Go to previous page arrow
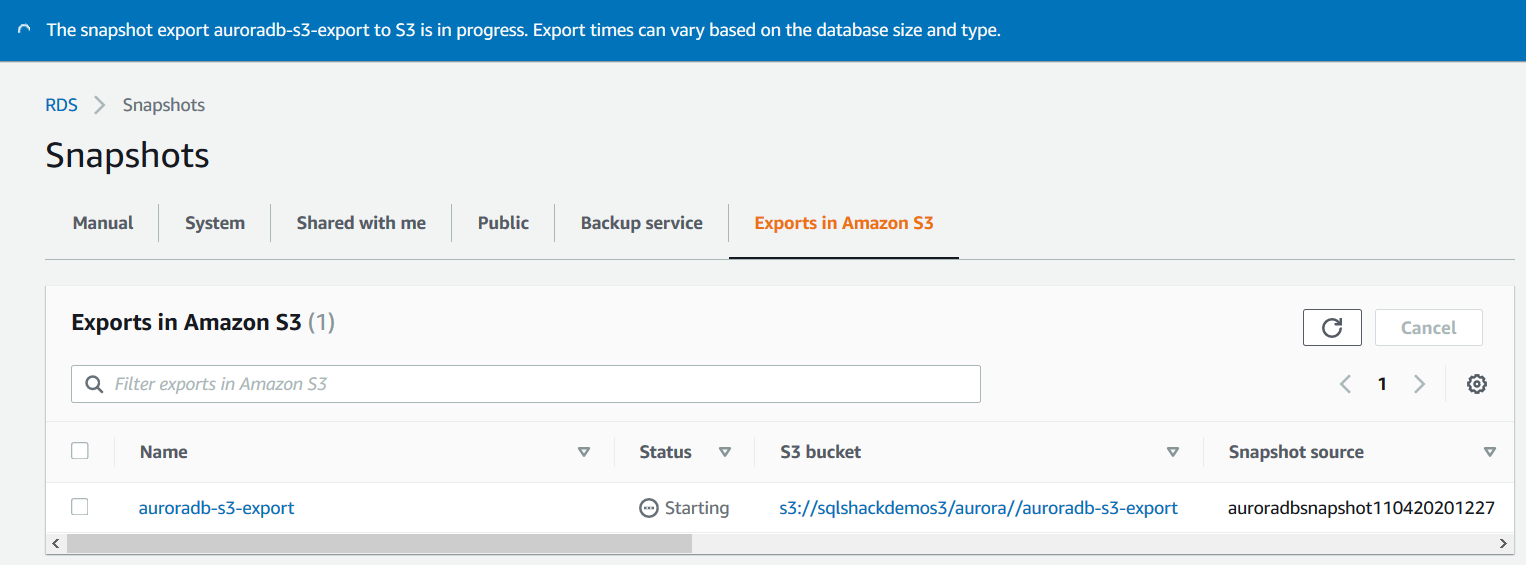Screen dimensions: 1526x565 click(1346, 384)
